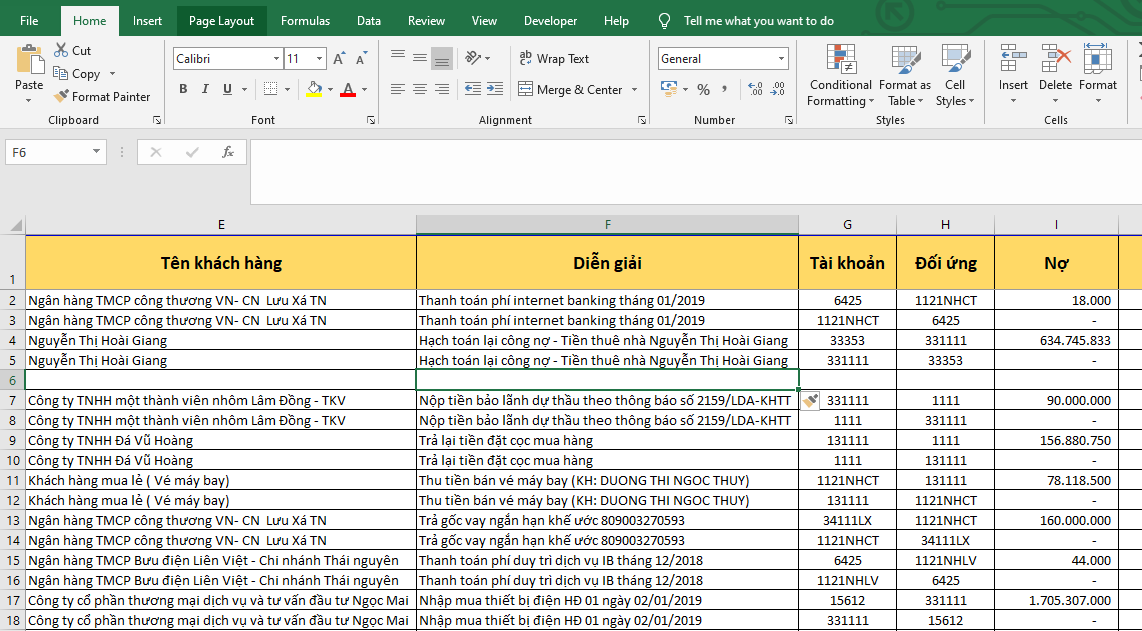Increase font size with the larger A icon

(339, 59)
